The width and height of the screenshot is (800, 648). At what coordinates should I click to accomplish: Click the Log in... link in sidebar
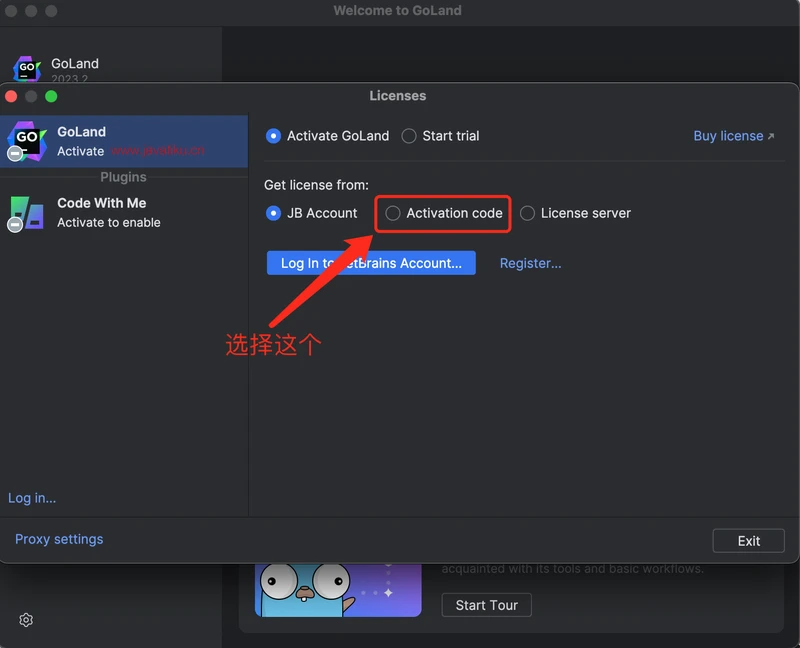coord(32,498)
